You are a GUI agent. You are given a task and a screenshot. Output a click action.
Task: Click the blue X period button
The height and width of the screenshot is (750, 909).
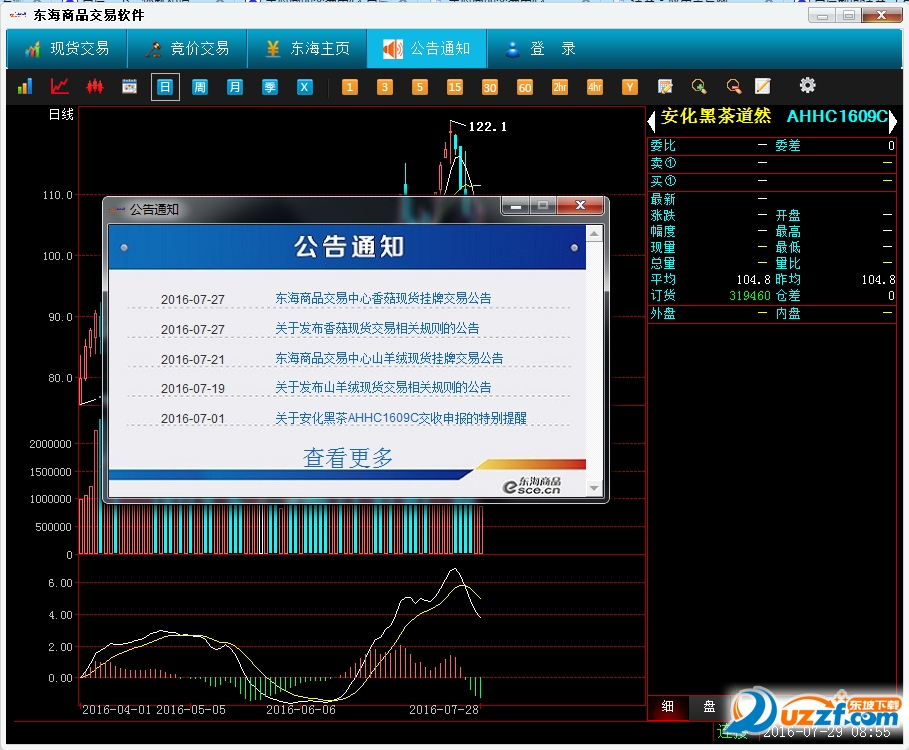[304, 87]
